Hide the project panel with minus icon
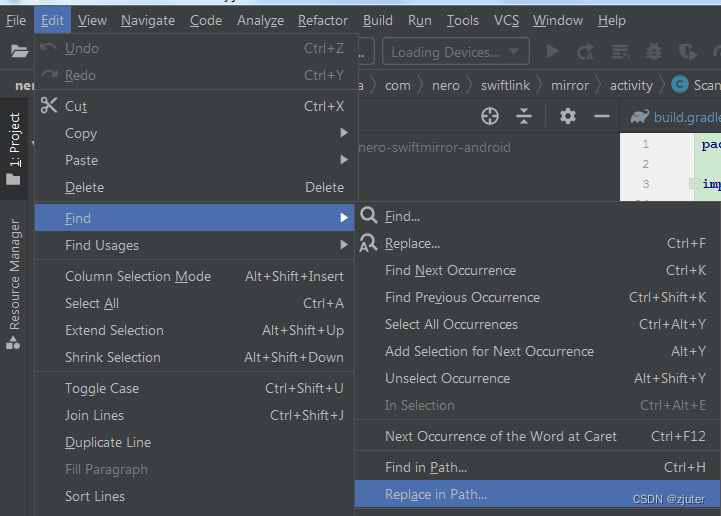 point(601,116)
